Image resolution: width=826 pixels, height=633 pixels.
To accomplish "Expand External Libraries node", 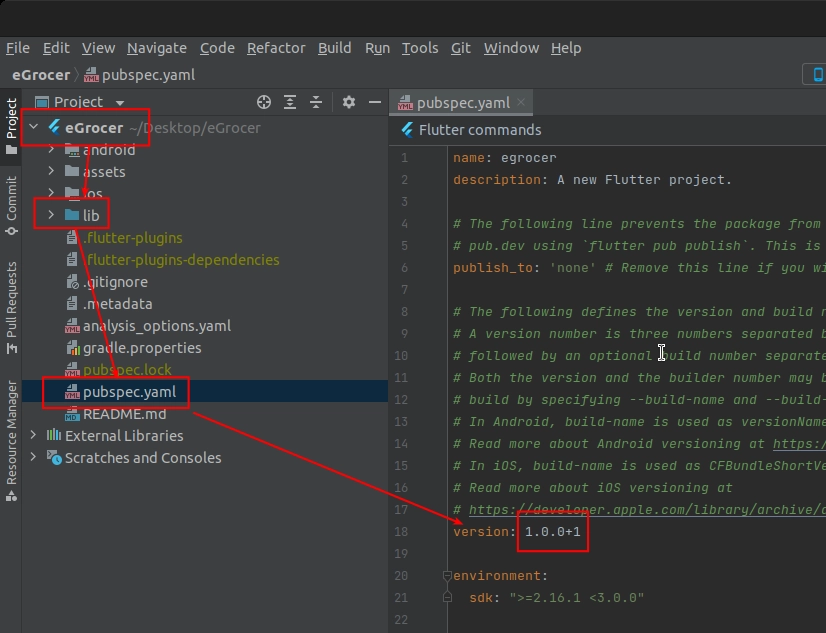I will (34, 435).
